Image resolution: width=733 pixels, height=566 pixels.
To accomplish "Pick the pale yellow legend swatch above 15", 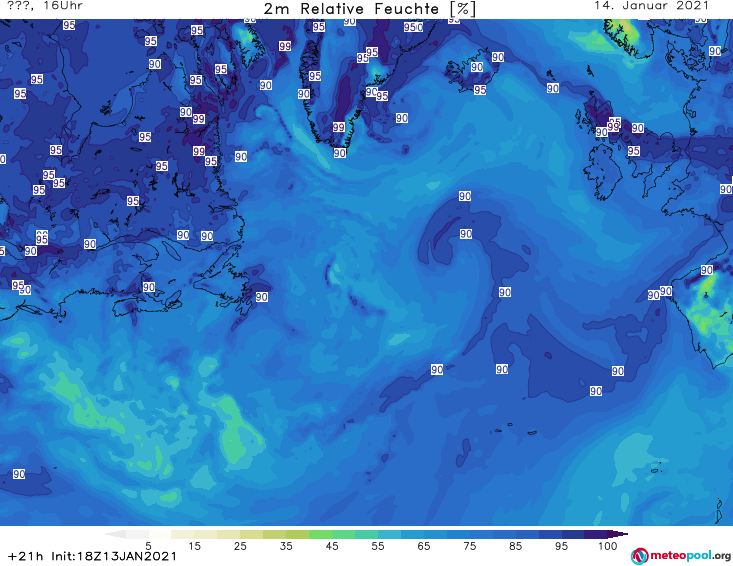I will coord(183,534).
